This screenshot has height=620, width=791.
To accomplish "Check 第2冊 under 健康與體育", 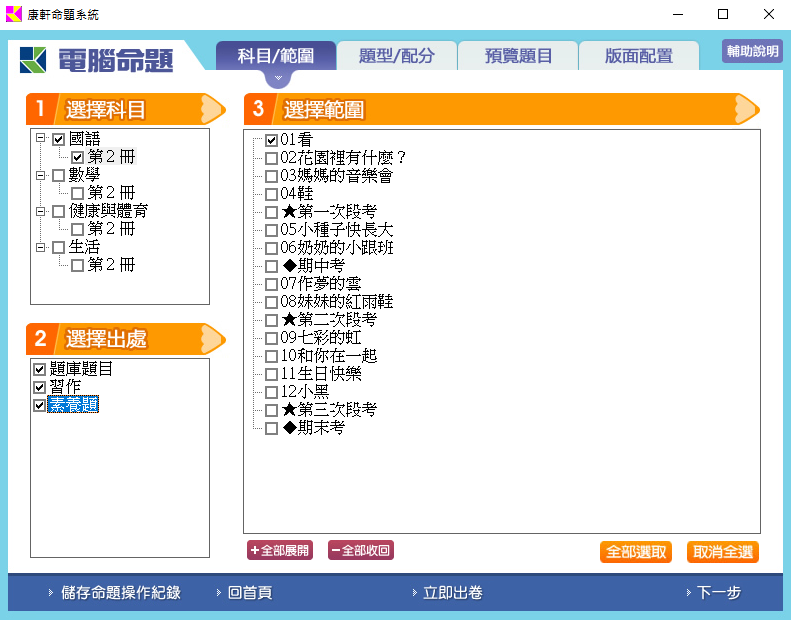I will [x=77, y=230].
